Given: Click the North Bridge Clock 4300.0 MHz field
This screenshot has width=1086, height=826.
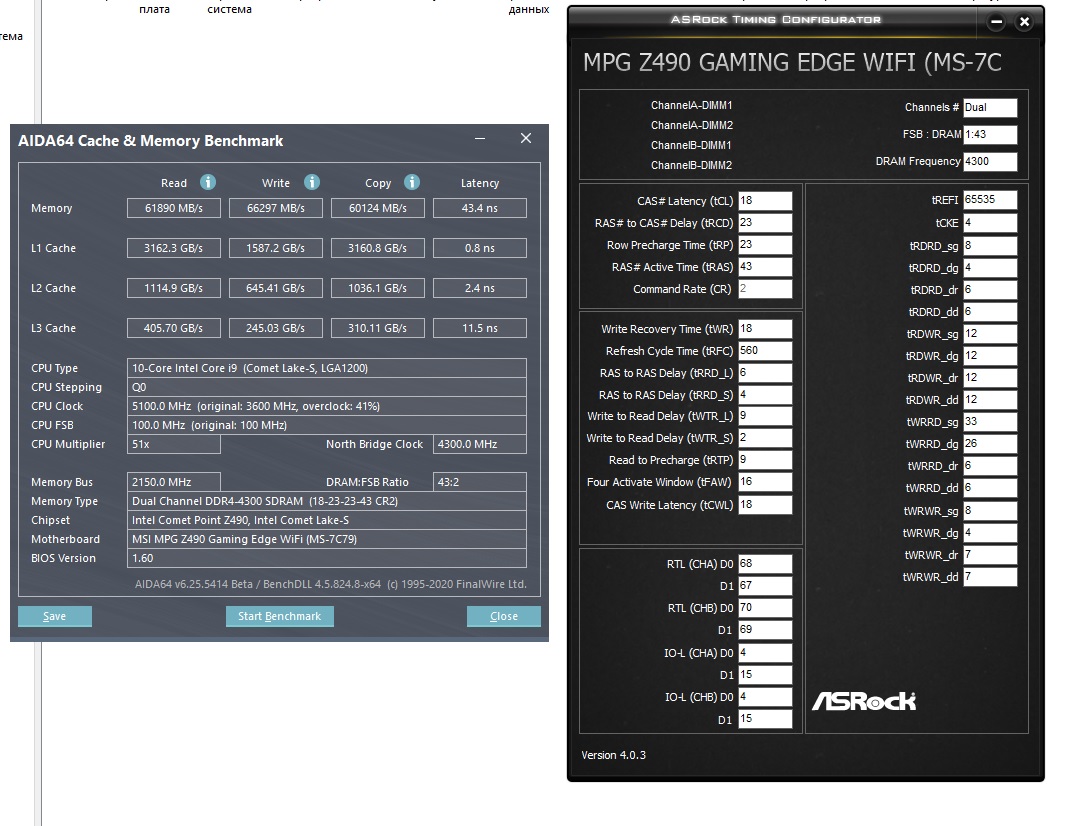Looking at the screenshot, I should pos(480,444).
